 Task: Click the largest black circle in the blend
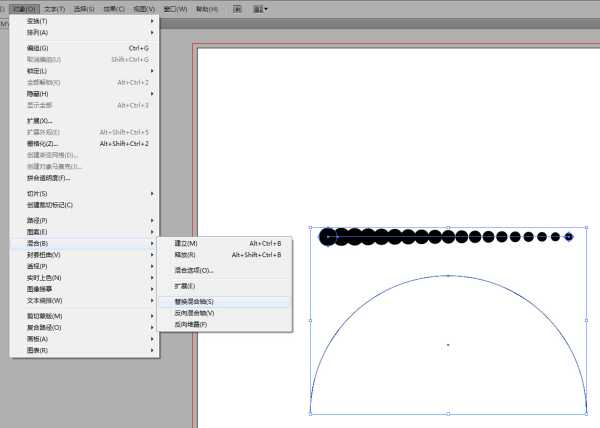[328, 237]
